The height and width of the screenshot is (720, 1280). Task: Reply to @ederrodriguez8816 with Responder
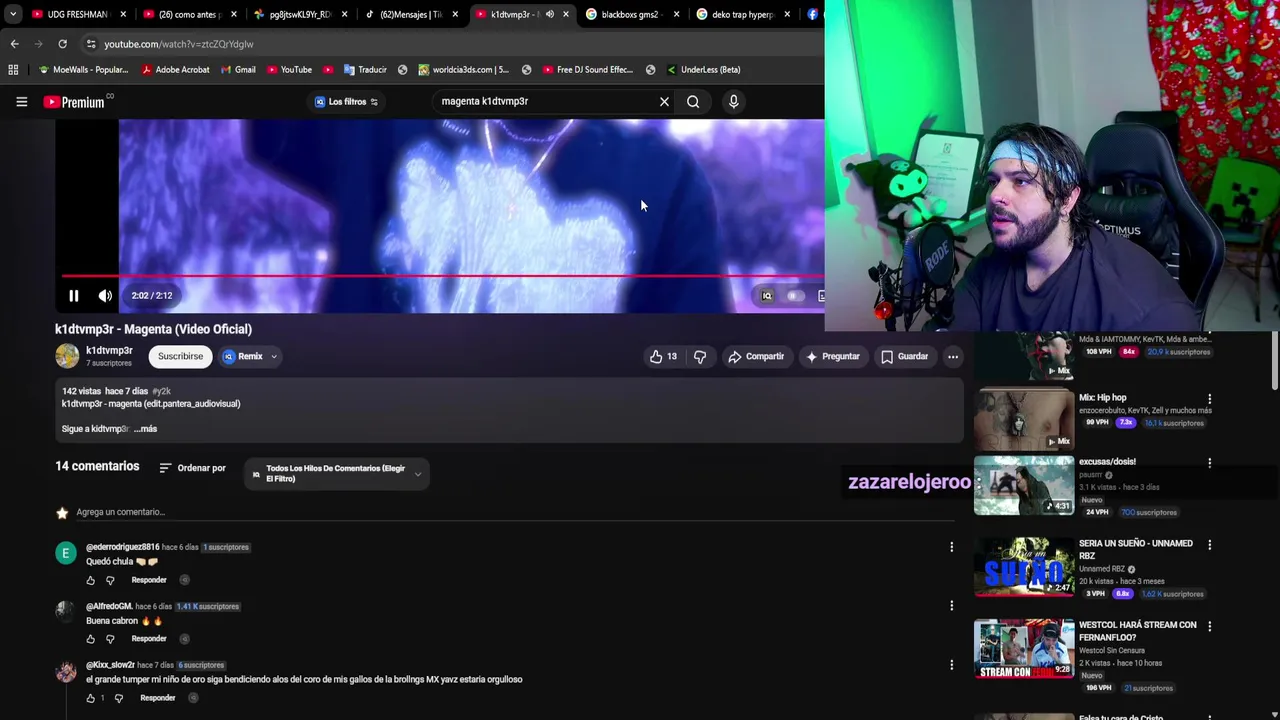click(x=148, y=580)
